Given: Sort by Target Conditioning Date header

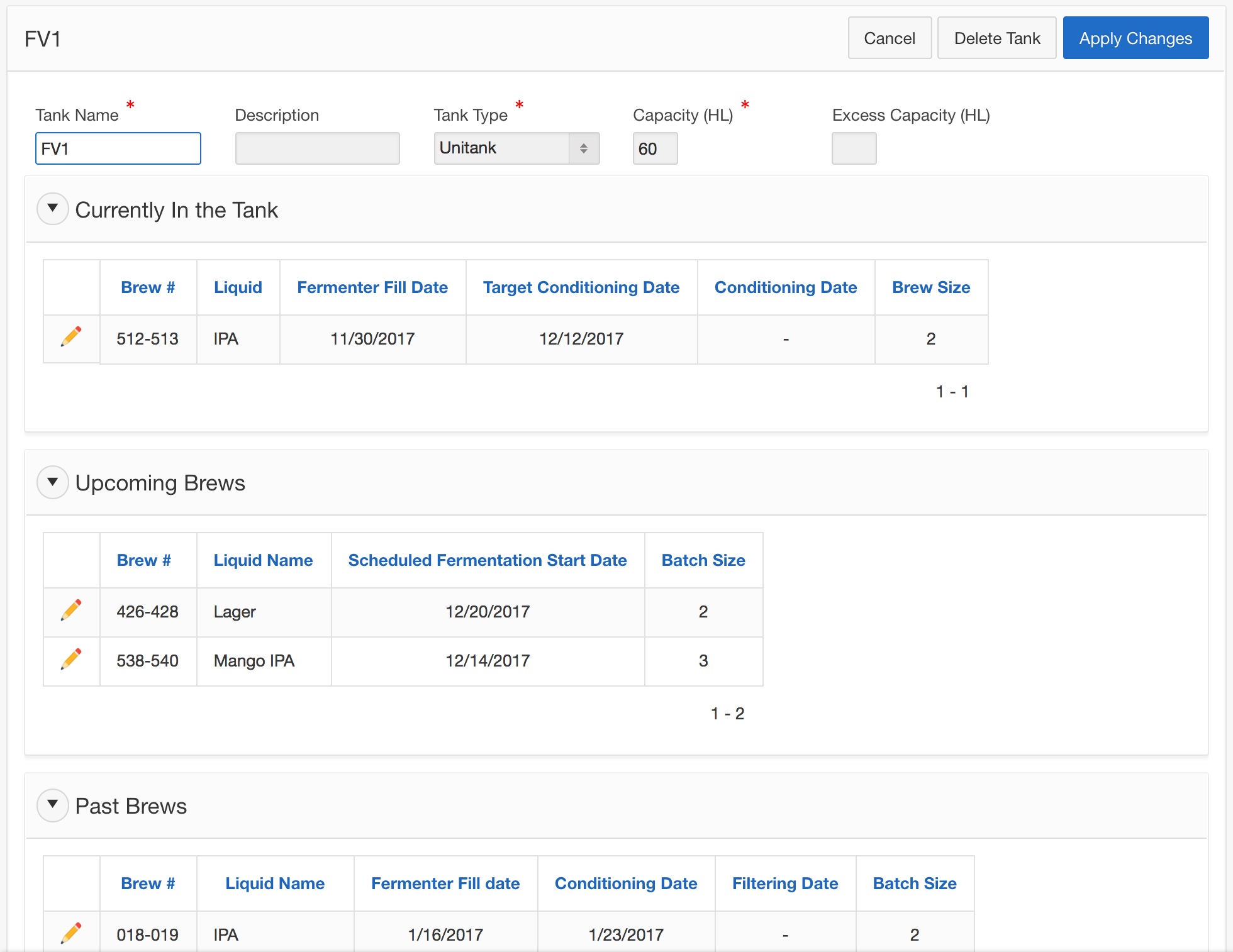Looking at the screenshot, I should pyautogui.click(x=581, y=287).
